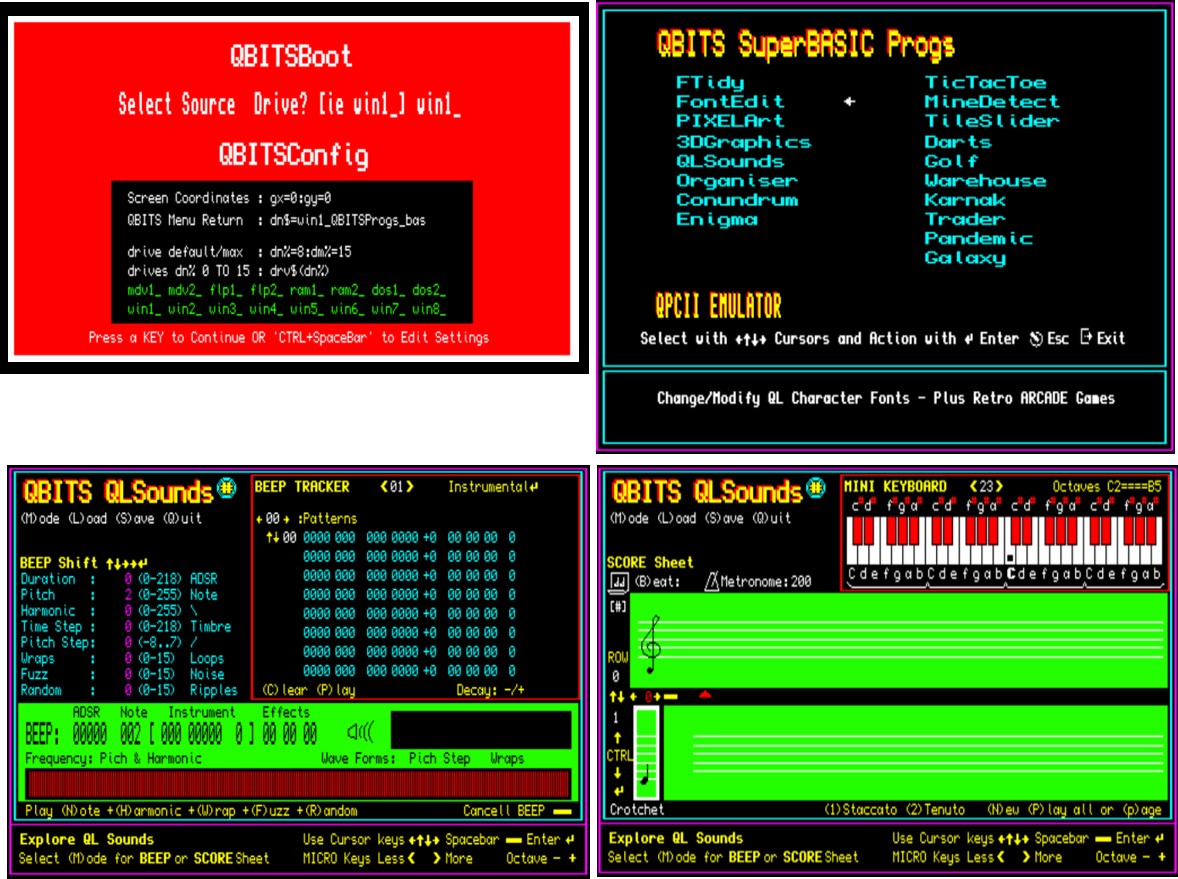Click the round hash logo in Mini Keyboard screen
1178x879 pixels.
pyautogui.click(x=815, y=488)
